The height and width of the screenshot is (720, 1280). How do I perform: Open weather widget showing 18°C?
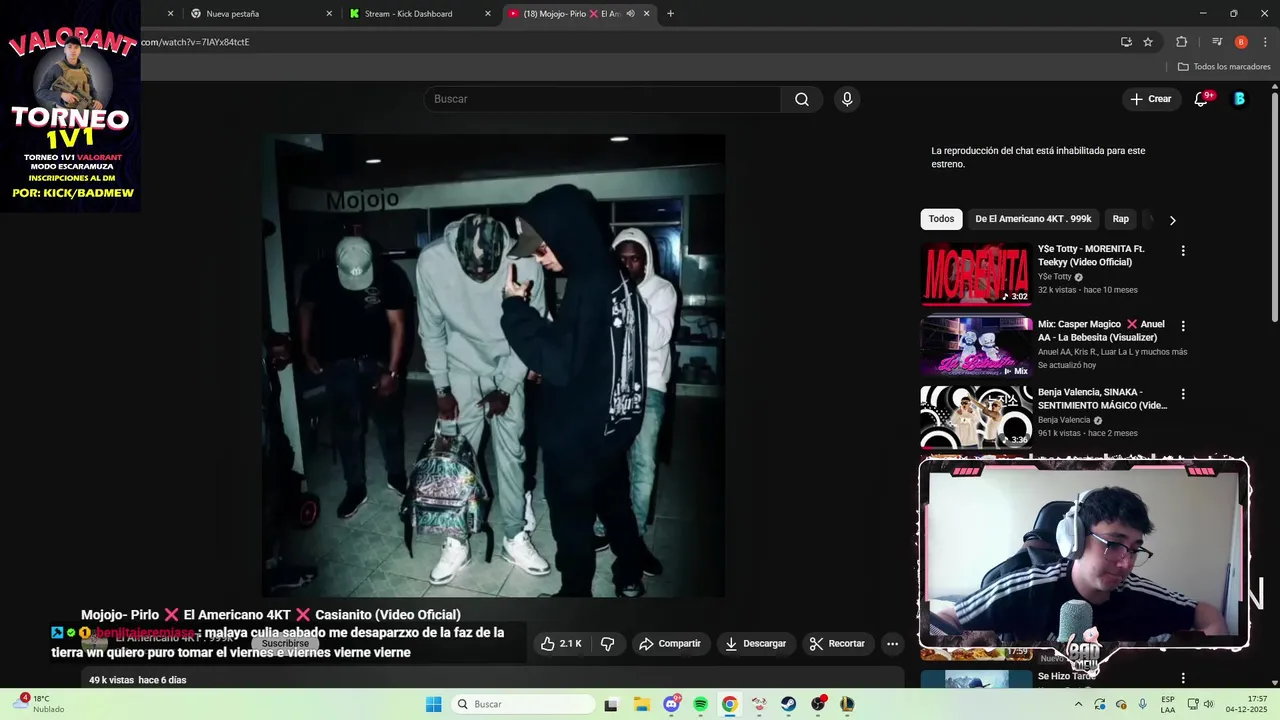(x=40, y=704)
